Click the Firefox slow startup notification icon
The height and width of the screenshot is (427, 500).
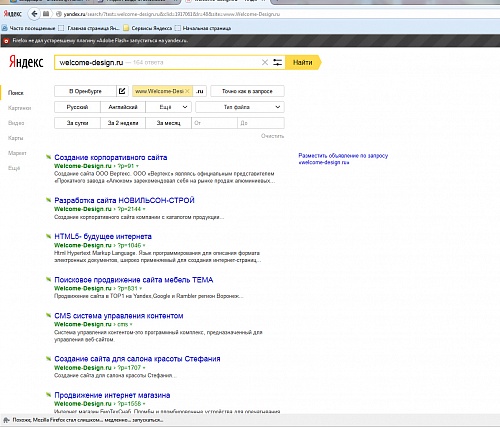tap(6, 420)
